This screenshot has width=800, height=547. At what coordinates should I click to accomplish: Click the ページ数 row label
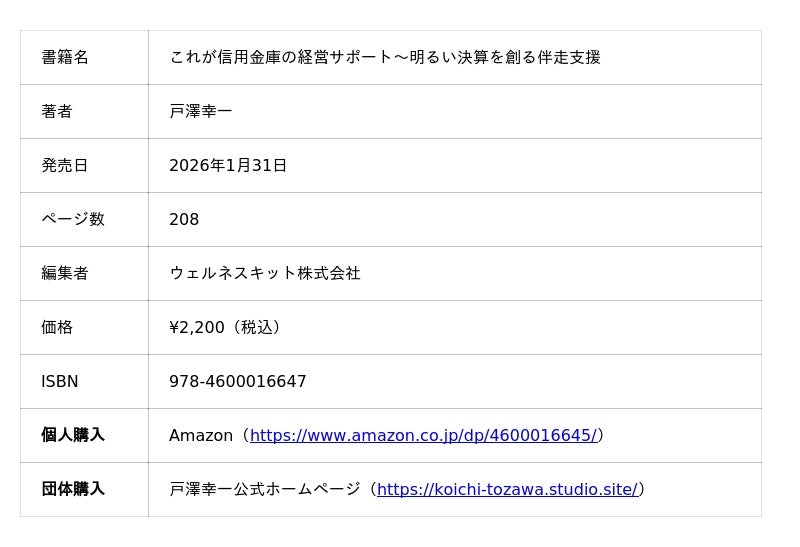73,219
